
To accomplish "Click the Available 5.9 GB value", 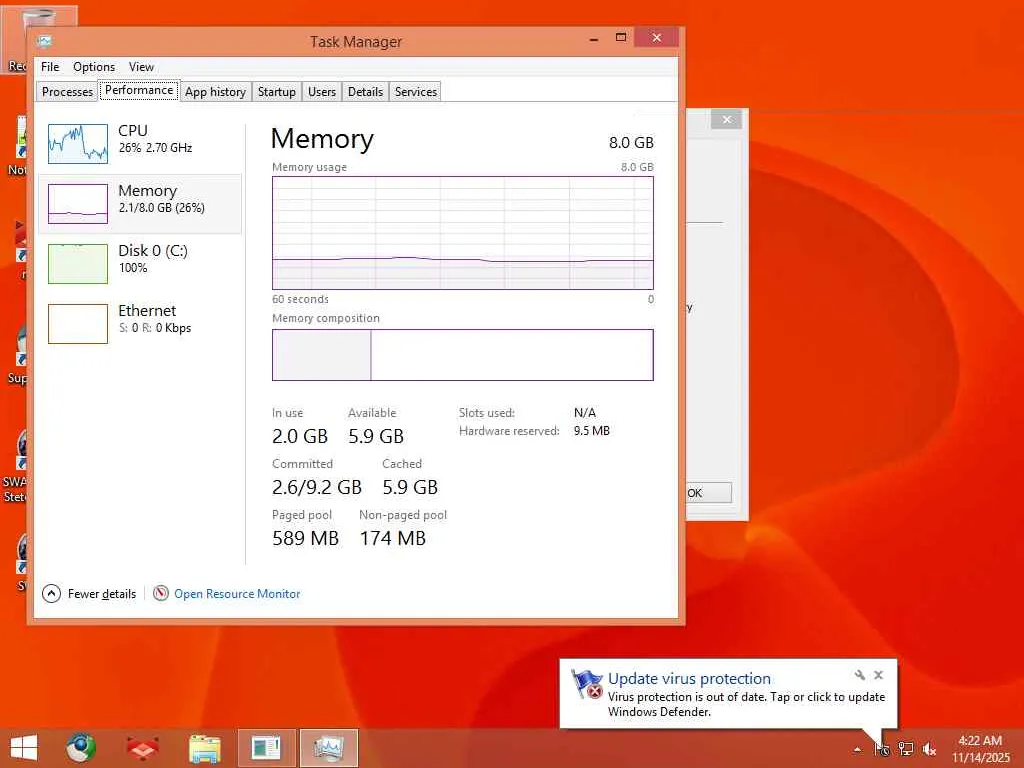I will (x=376, y=436).
